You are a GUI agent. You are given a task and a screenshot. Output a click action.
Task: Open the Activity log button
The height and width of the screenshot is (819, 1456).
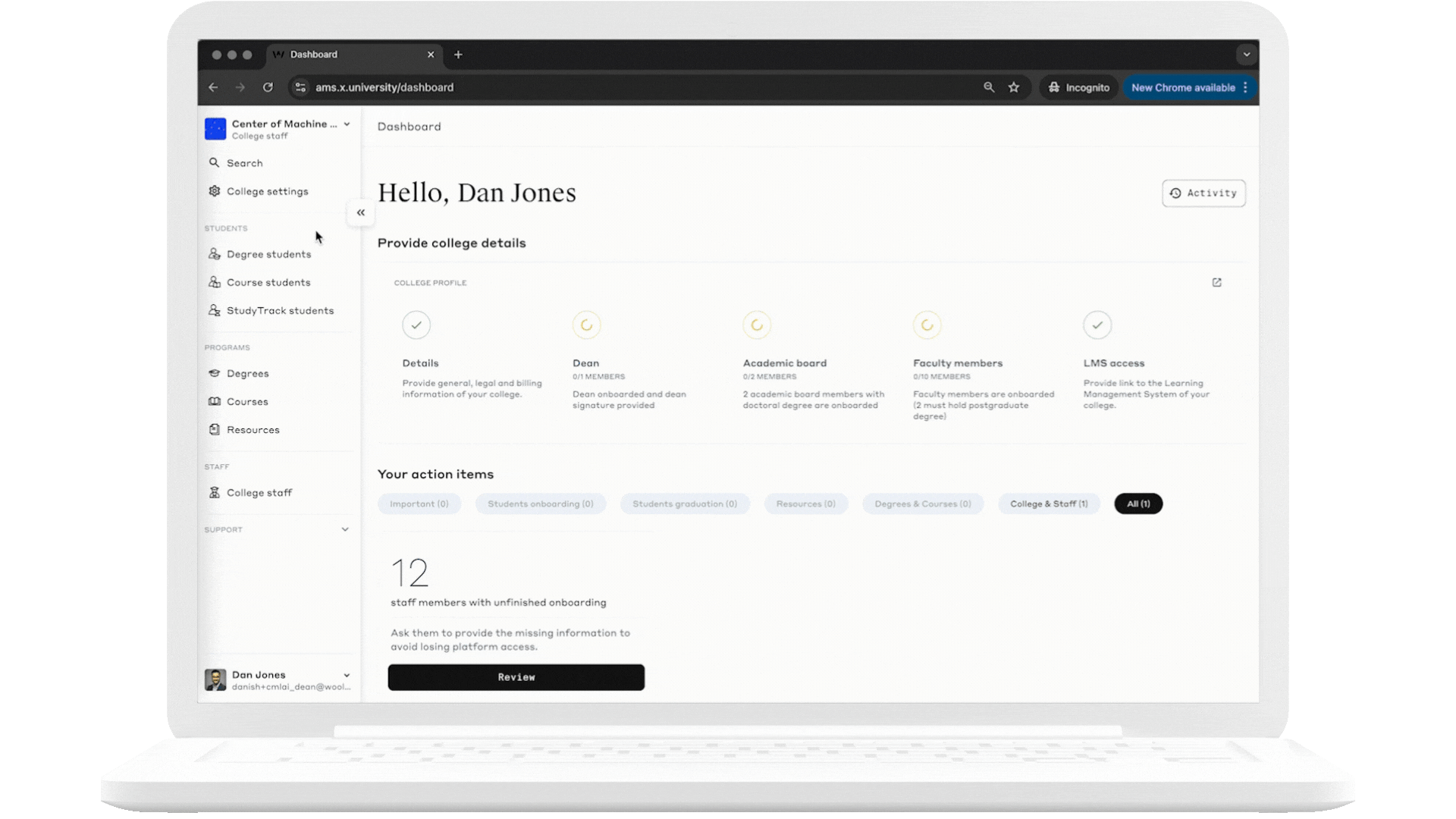point(1203,193)
